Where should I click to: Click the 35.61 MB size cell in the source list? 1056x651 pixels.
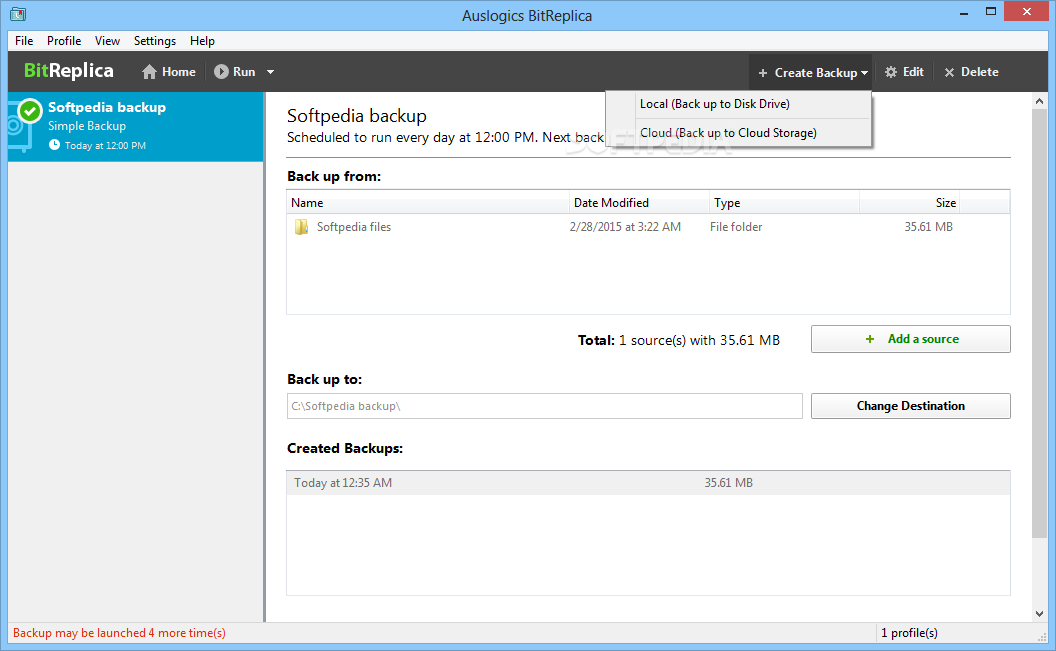coord(928,227)
